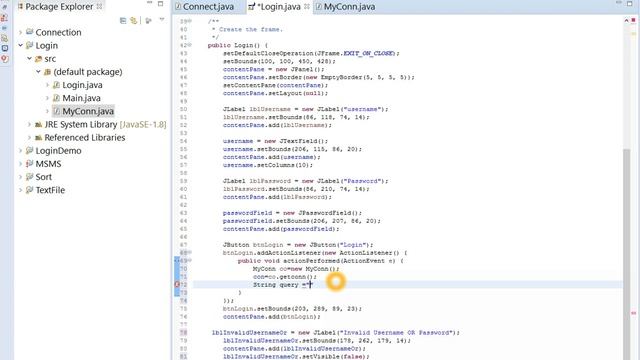Toggle Link with Editor in Package Explorer
Viewport: 640px width, 360px height.
133,20
